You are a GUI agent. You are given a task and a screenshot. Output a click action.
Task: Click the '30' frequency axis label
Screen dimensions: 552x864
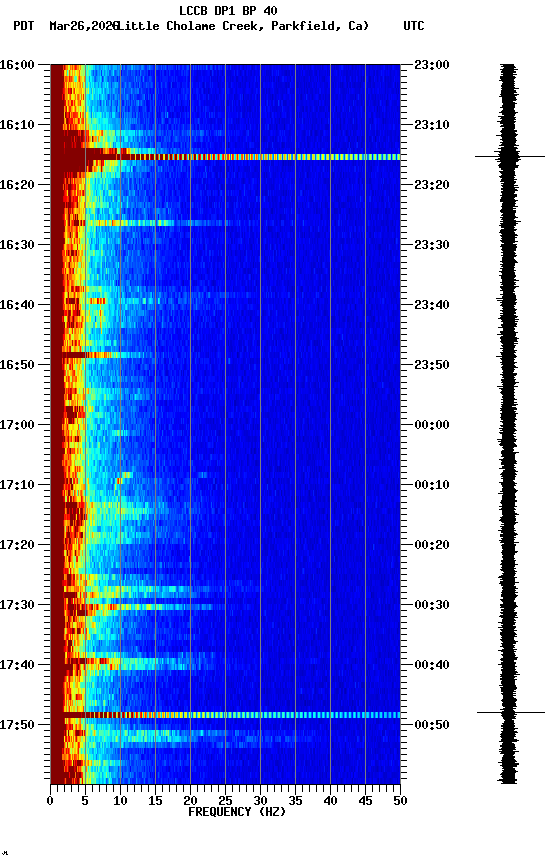tap(260, 801)
